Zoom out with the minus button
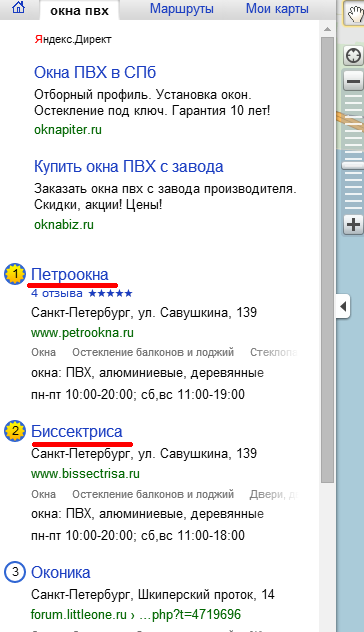 coord(354,82)
